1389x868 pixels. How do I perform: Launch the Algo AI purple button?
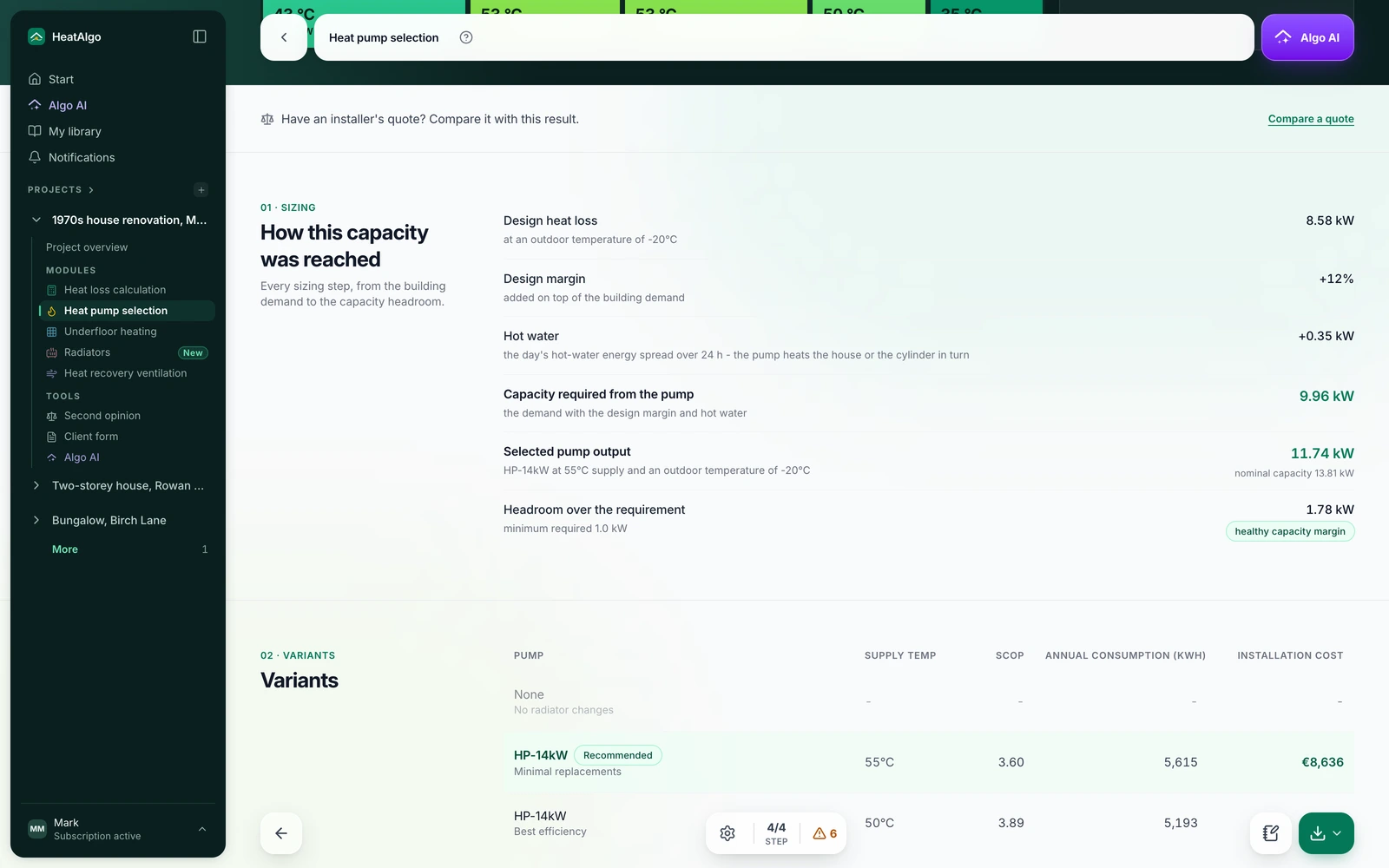(1307, 37)
